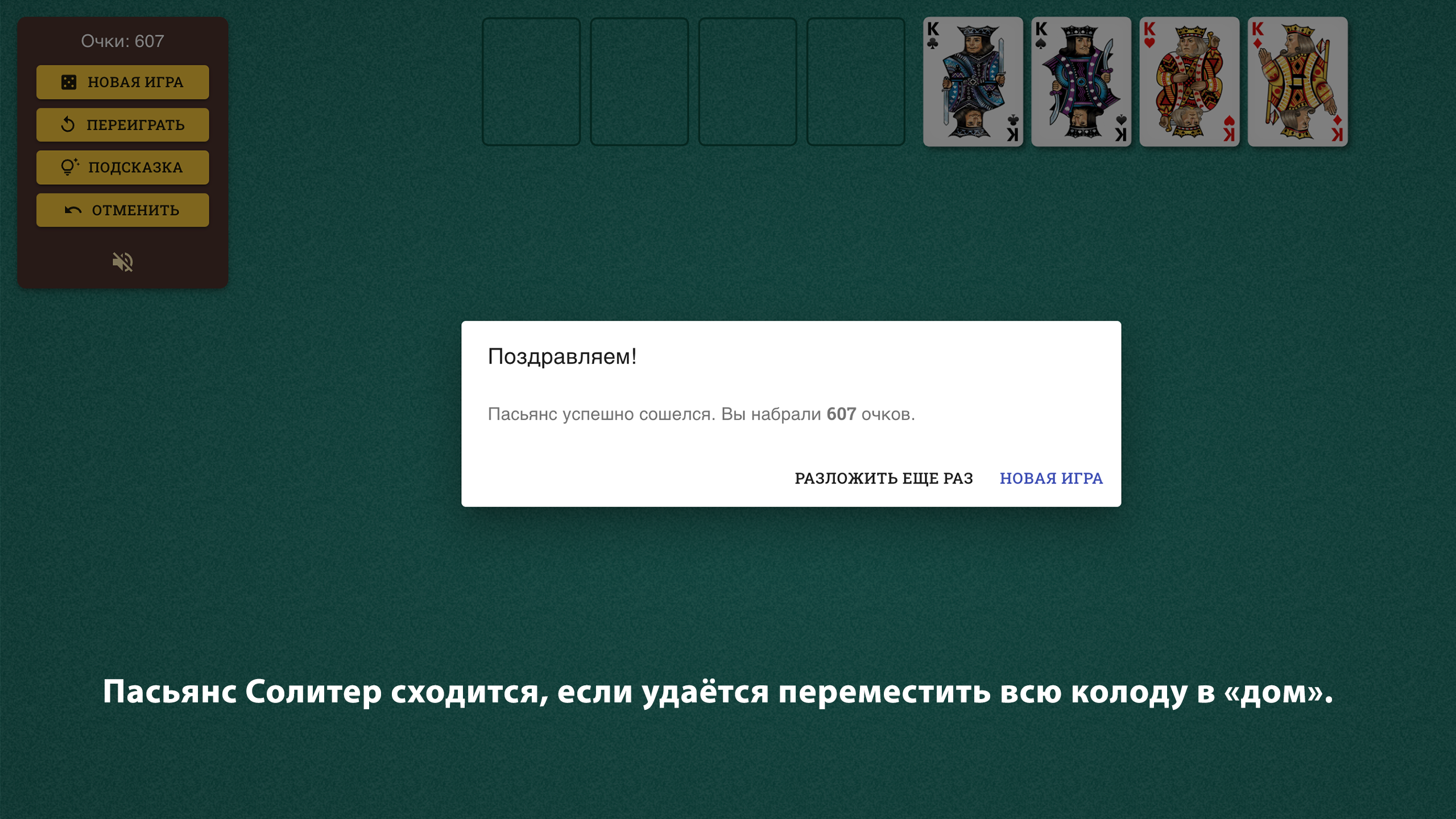Screen dimensions: 1456x819
Task: Select the king of spades card
Action: 1080,83
